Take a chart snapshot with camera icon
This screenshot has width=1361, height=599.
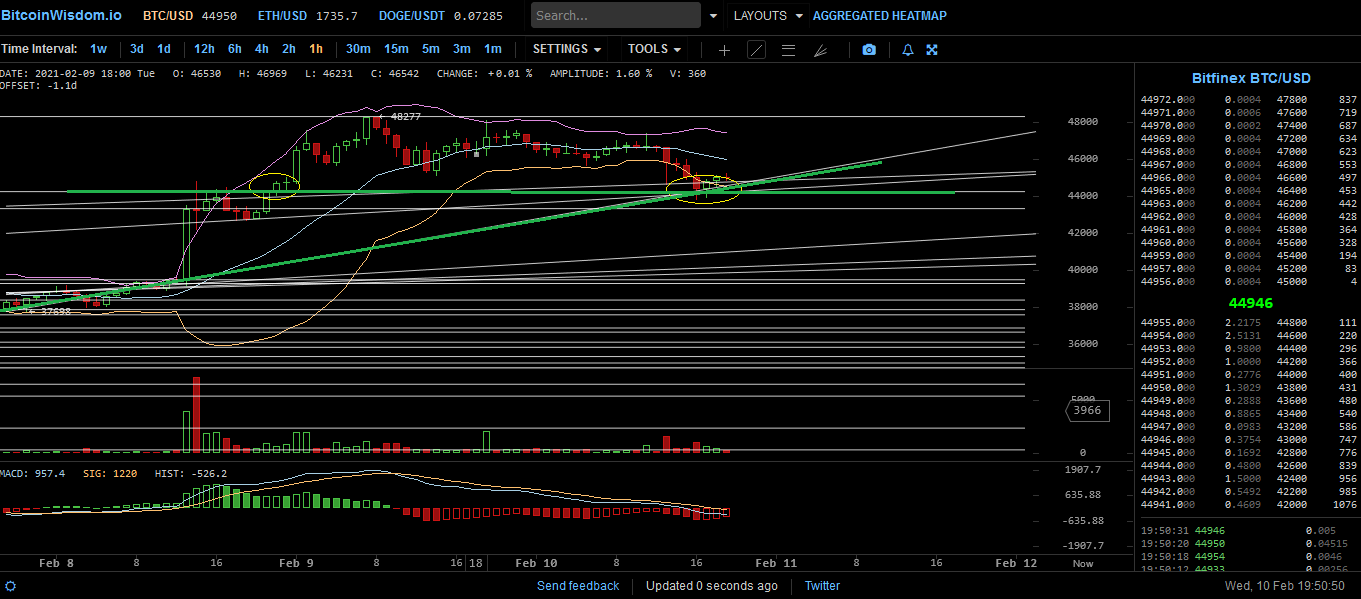(x=869, y=49)
